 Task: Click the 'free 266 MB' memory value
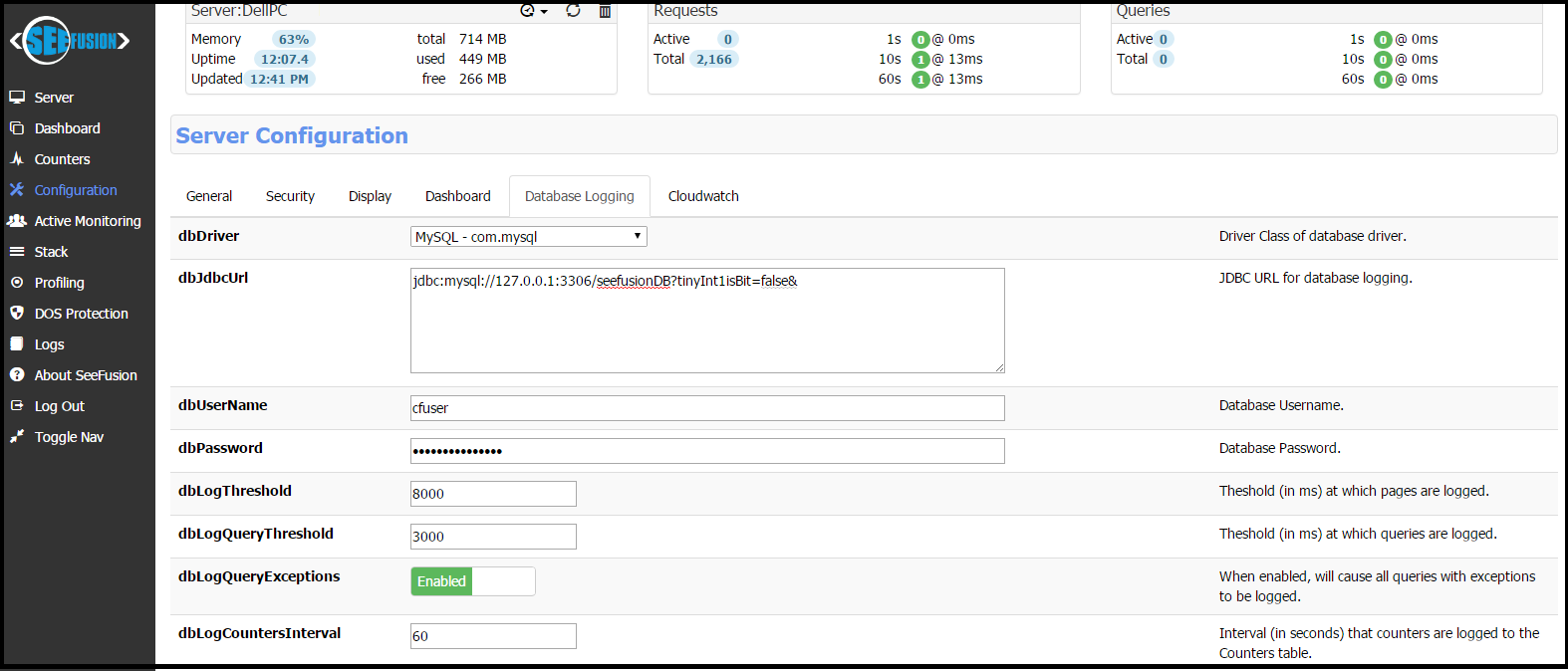464,79
